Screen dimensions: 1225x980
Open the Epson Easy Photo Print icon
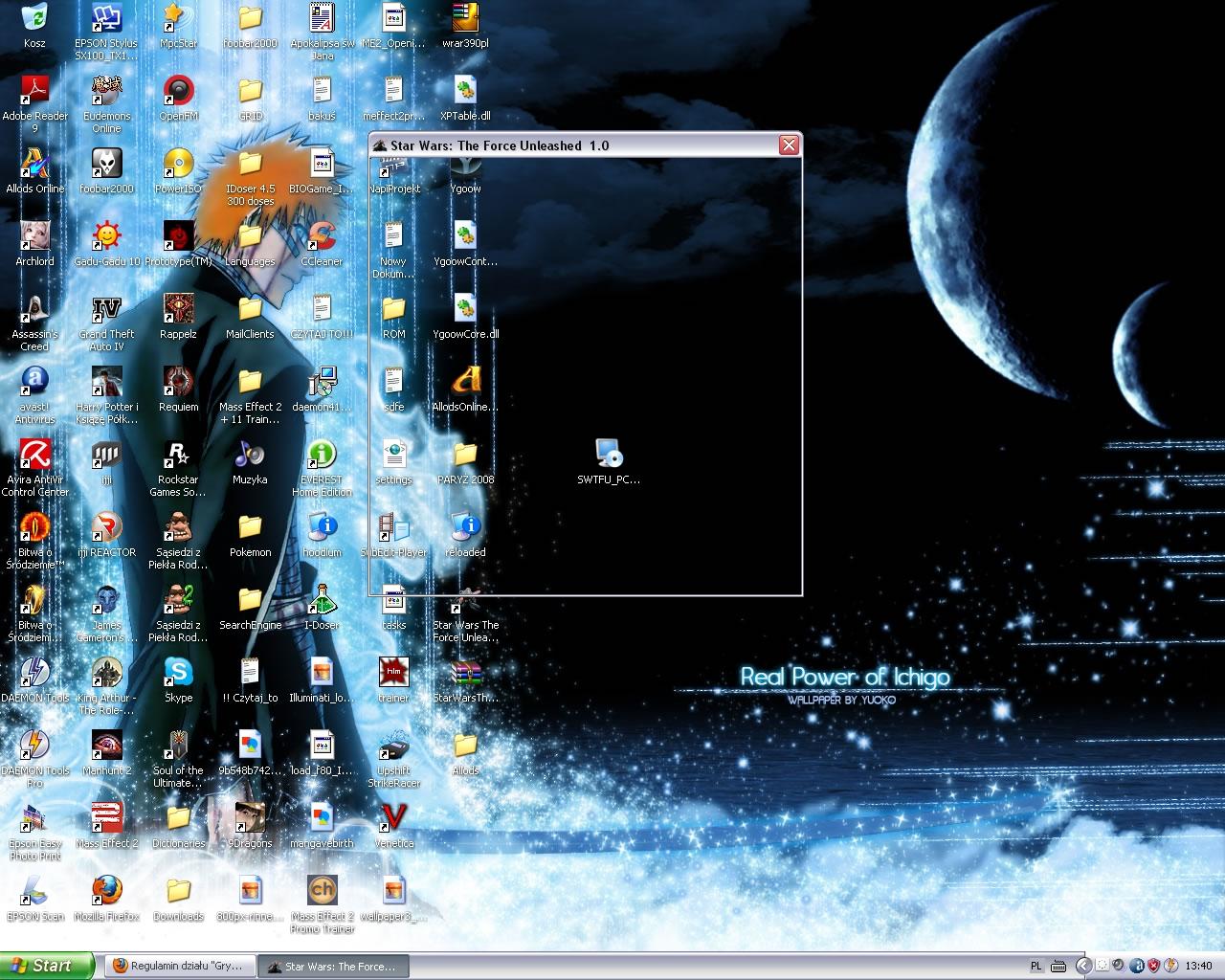(34, 832)
